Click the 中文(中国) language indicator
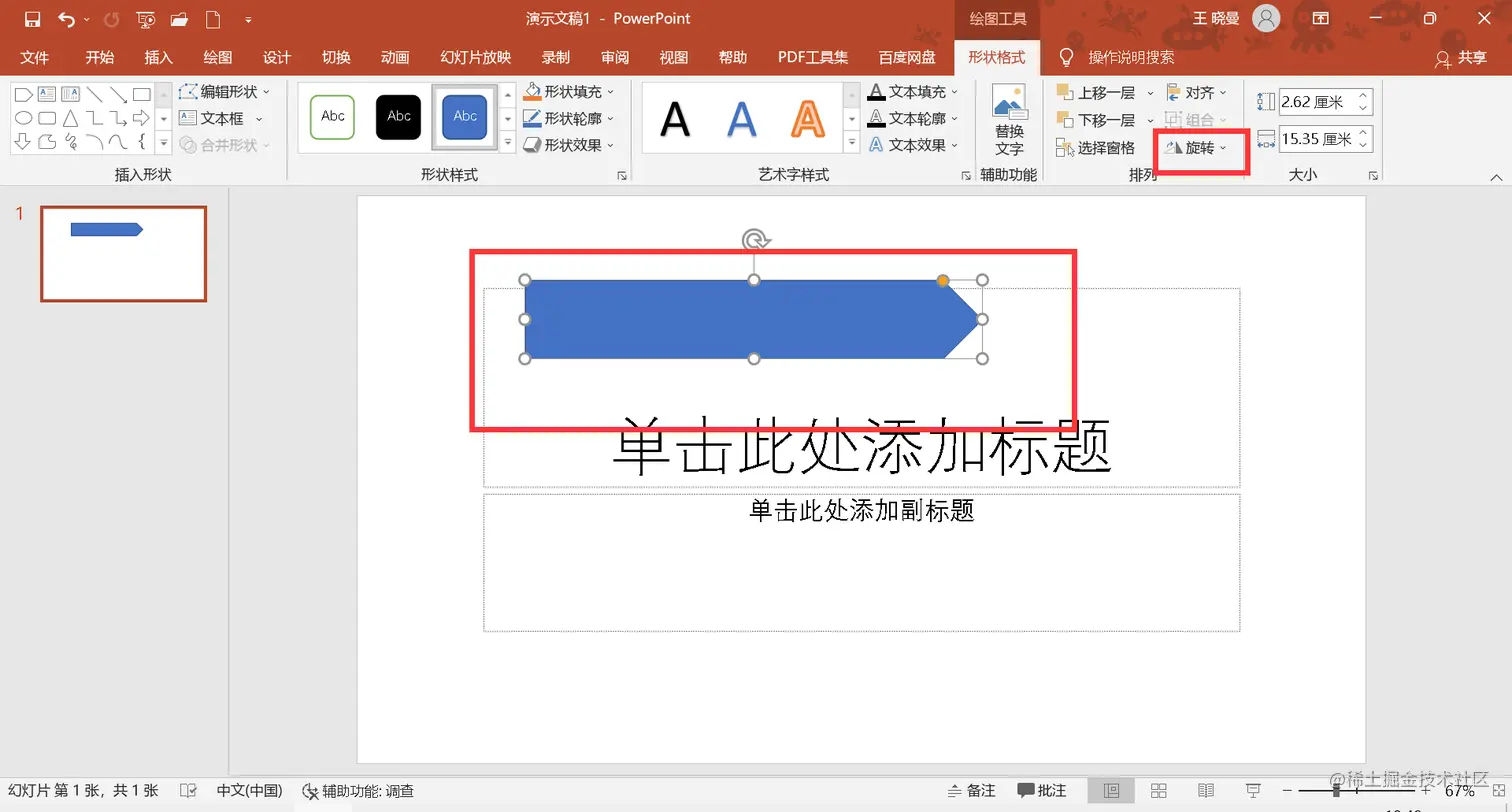 point(250,791)
